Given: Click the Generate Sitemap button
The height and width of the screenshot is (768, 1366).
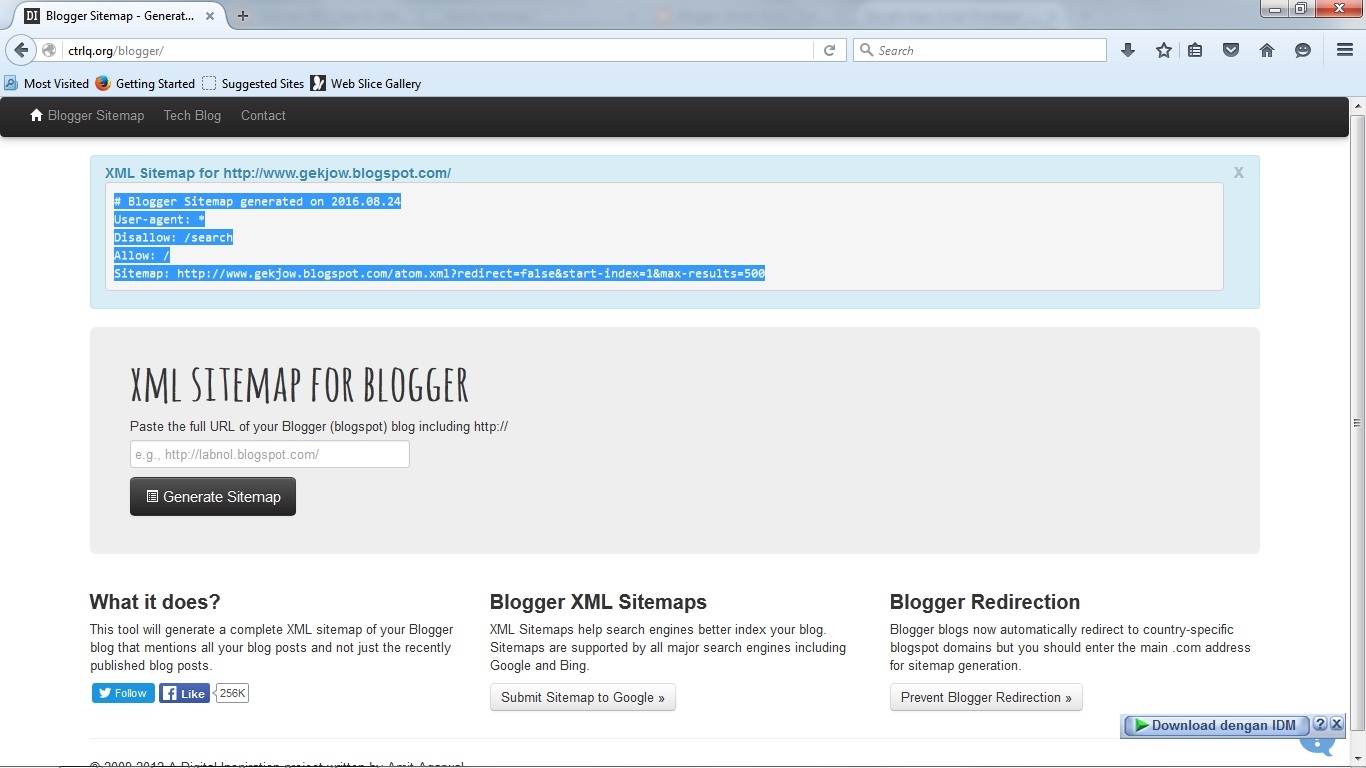Looking at the screenshot, I should pyautogui.click(x=213, y=497).
